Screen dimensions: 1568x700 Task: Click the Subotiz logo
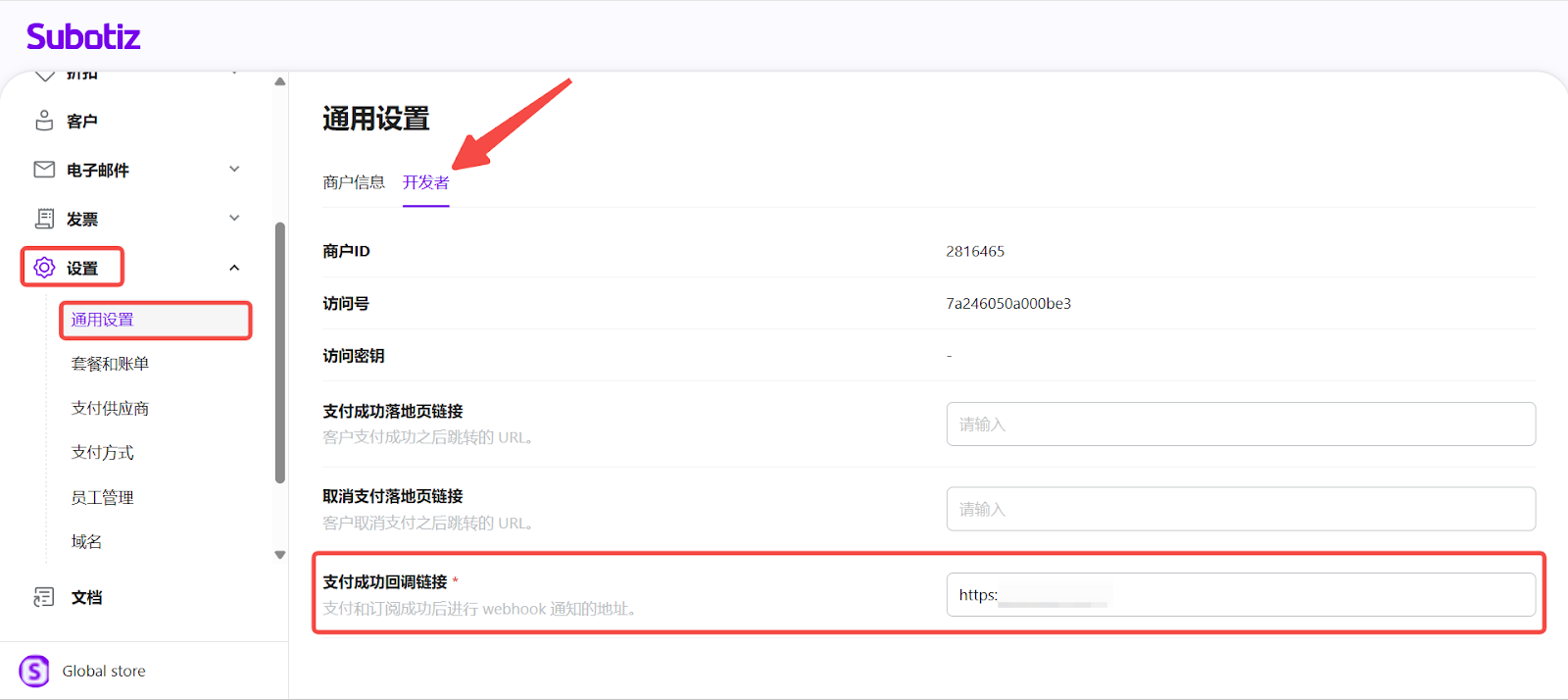83,37
